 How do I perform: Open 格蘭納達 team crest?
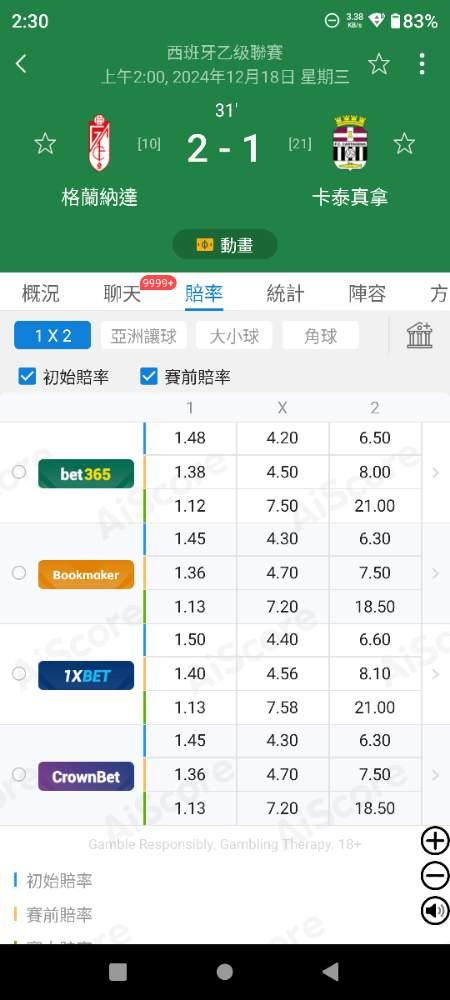[x=99, y=143]
